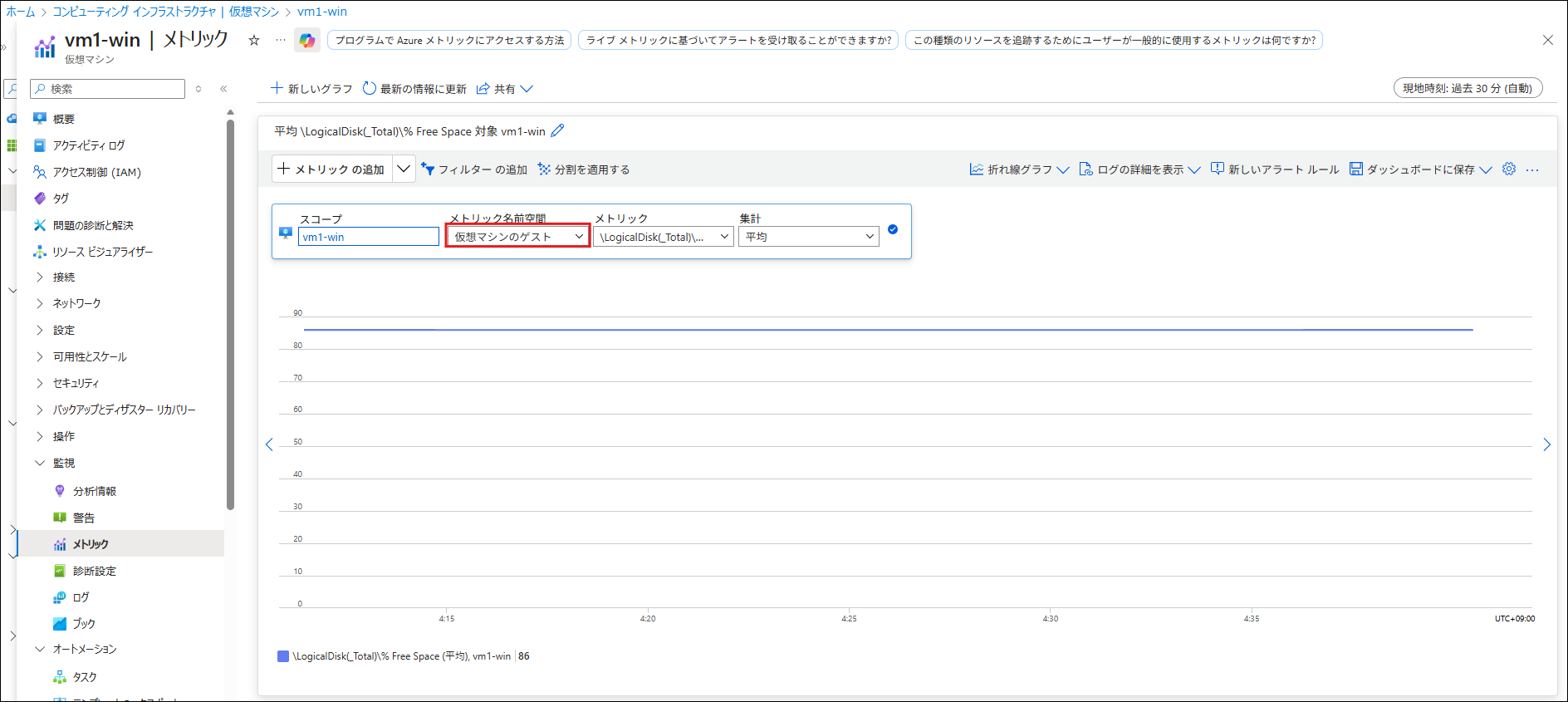
Task: Open the メトリック名前空間 dropdown
Action: [x=518, y=237]
